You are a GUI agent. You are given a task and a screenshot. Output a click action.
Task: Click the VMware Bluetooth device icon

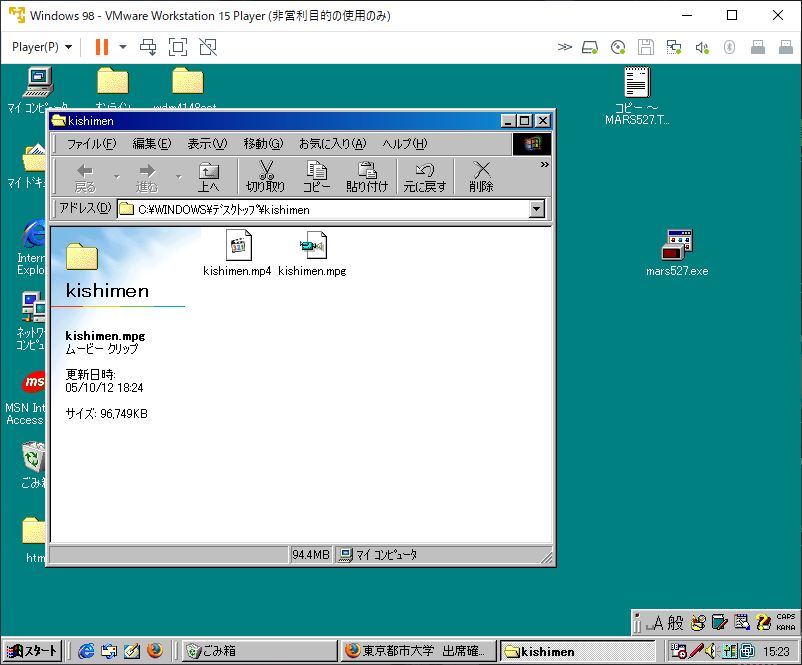(x=729, y=48)
